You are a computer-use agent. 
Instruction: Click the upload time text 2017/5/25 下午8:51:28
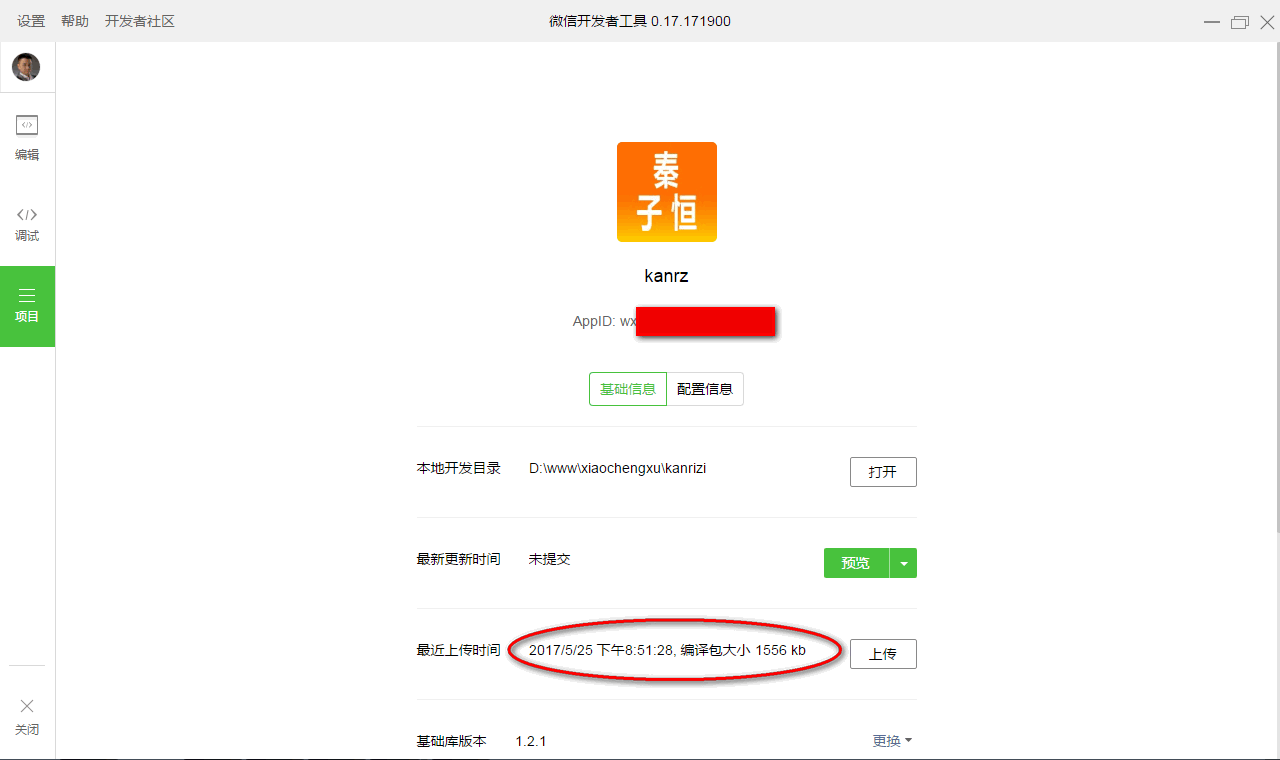[x=601, y=650]
